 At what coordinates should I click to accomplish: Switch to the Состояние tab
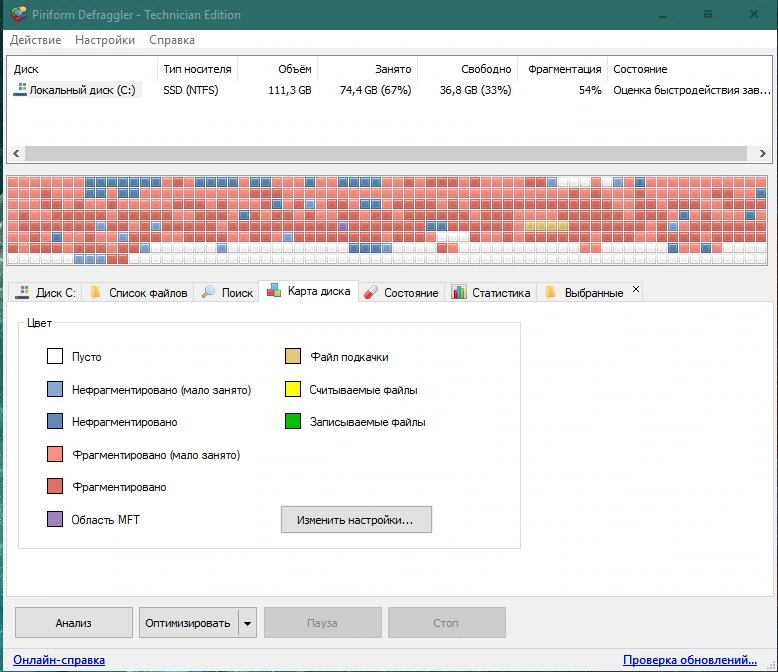[x=401, y=292]
